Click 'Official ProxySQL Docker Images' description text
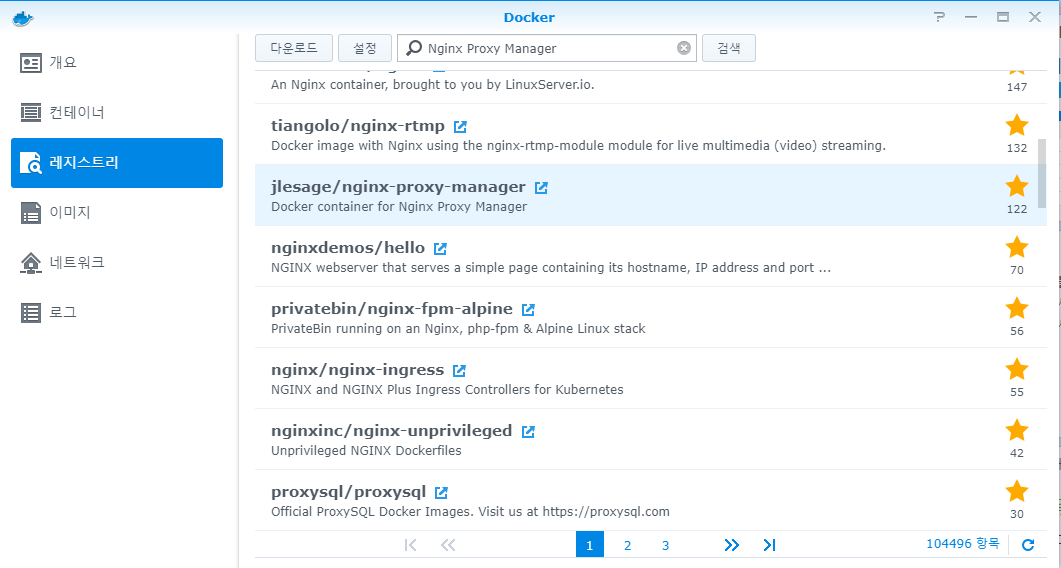This screenshot has width=1061, height=568. tap(470, 512)
